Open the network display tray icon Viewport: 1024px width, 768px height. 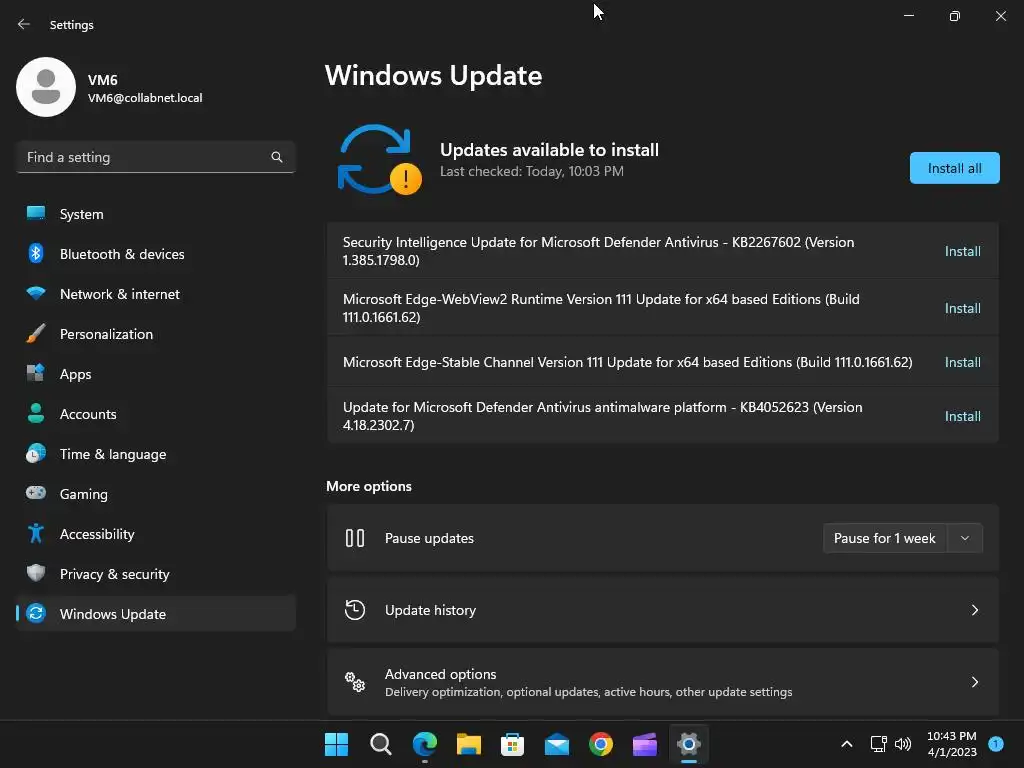pyautogui.click(x=878, y=744)
